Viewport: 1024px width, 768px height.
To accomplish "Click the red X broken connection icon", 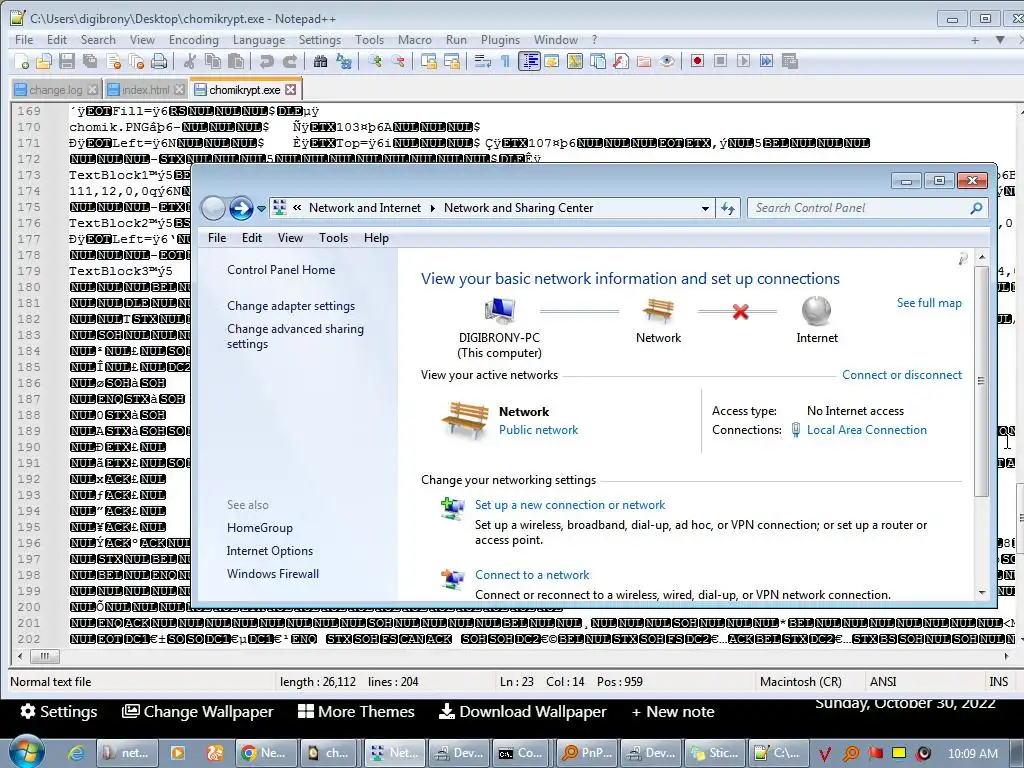I will point(740,312).
